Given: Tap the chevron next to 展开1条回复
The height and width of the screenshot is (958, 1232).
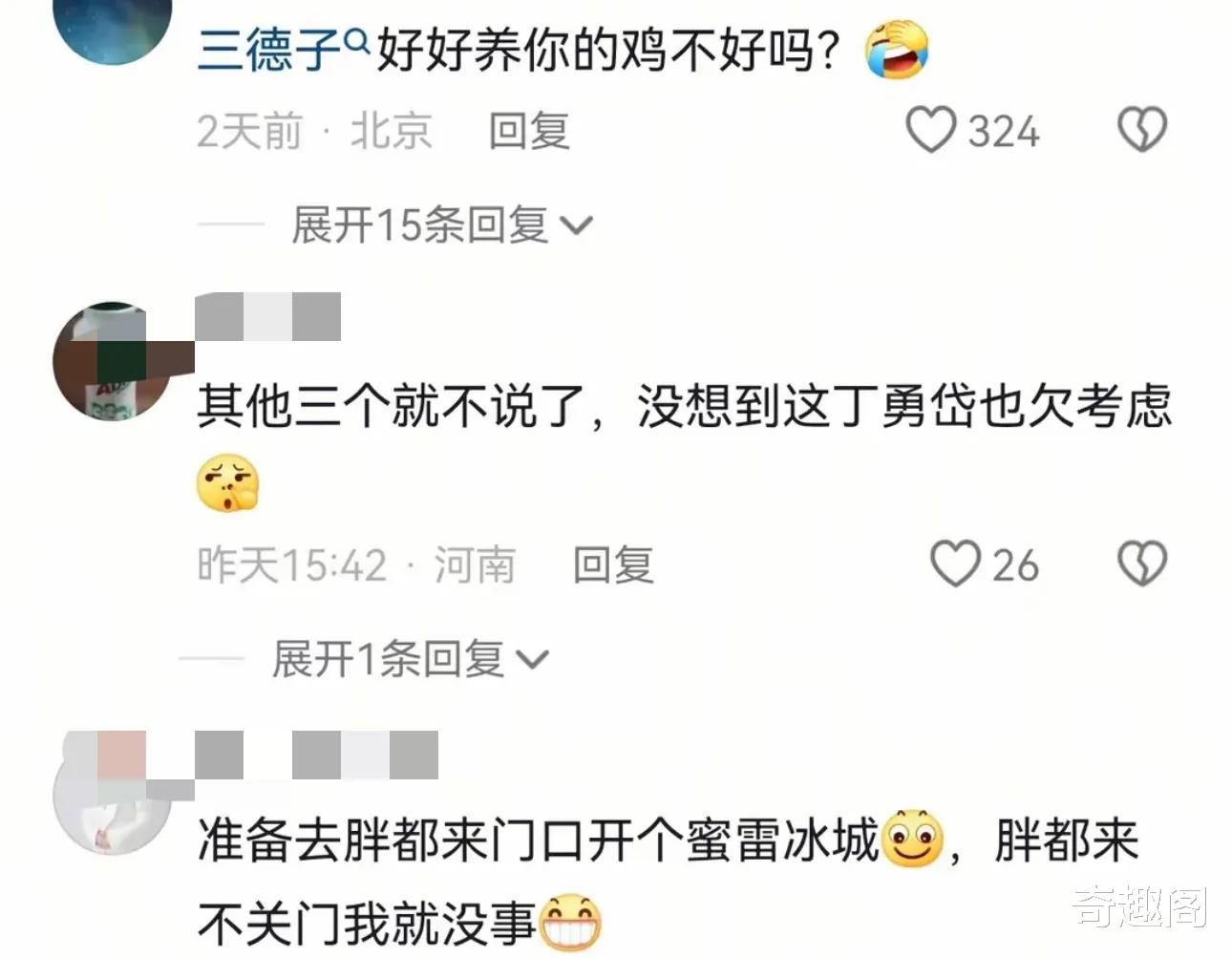Looking at the screenshot, I should [x=531, y=660].
